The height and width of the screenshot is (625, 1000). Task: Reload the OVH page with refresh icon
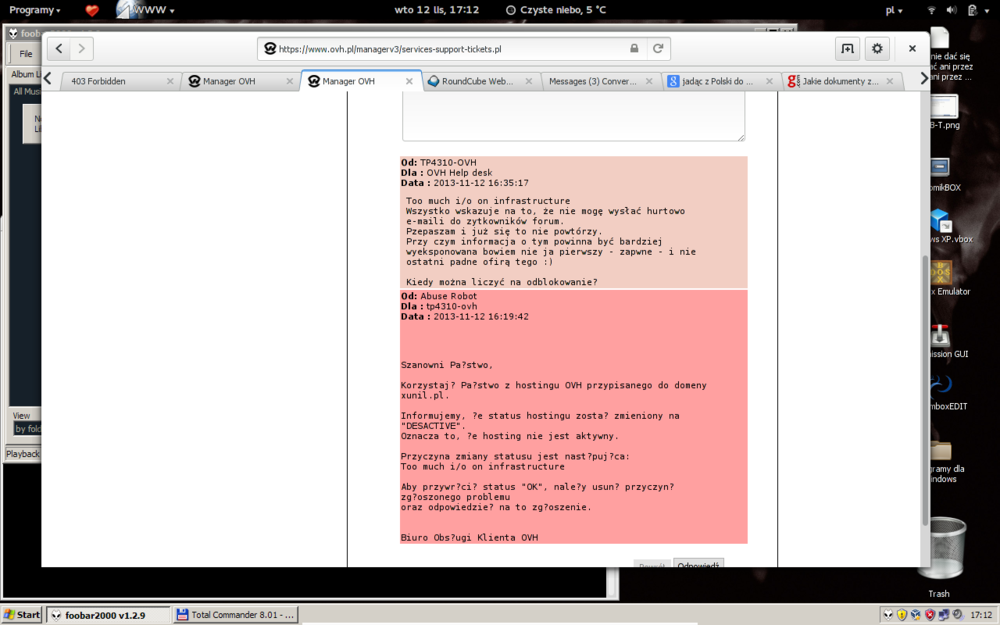(658, 48)
